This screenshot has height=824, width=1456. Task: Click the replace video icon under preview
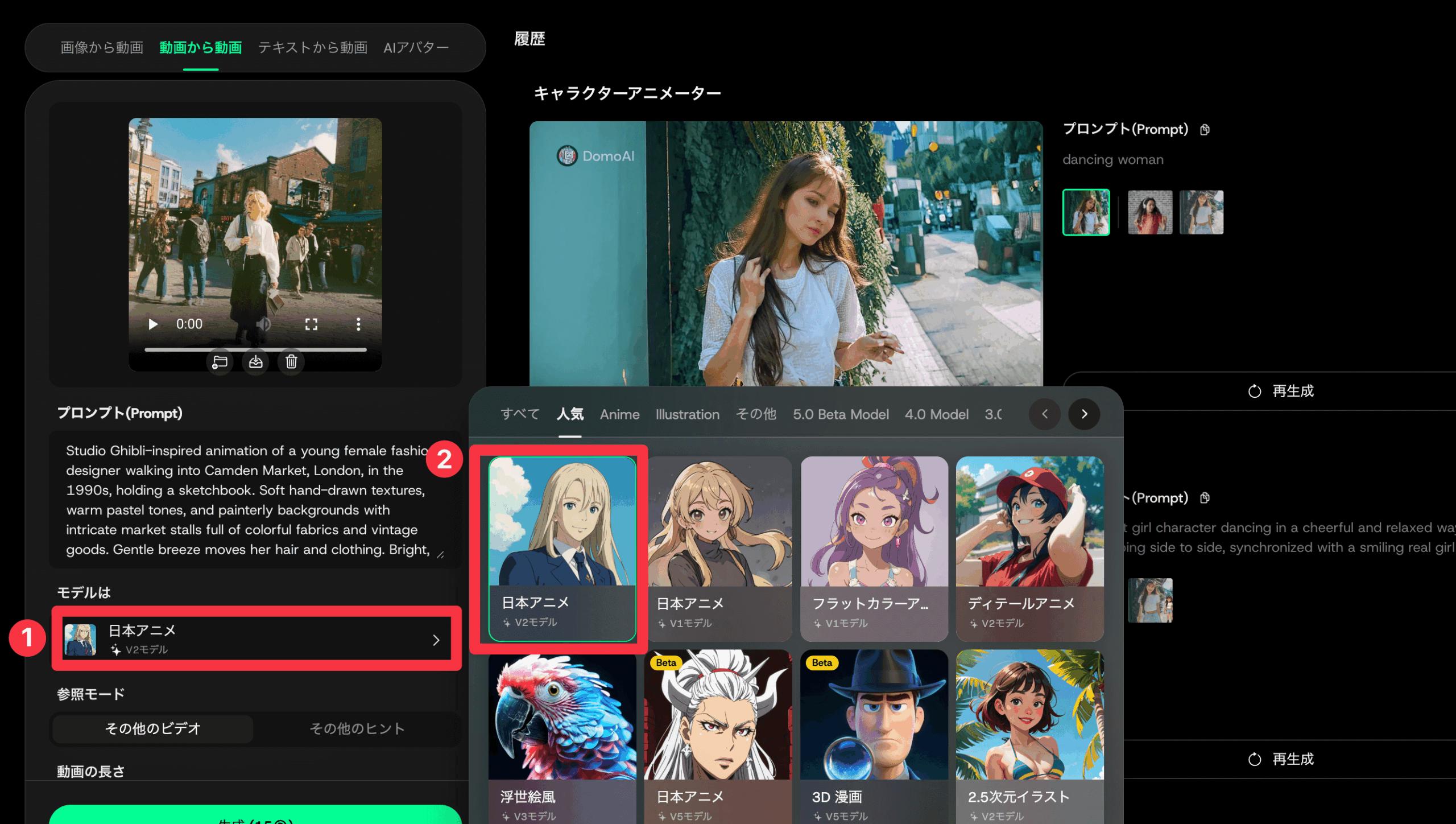coord(220,362)
